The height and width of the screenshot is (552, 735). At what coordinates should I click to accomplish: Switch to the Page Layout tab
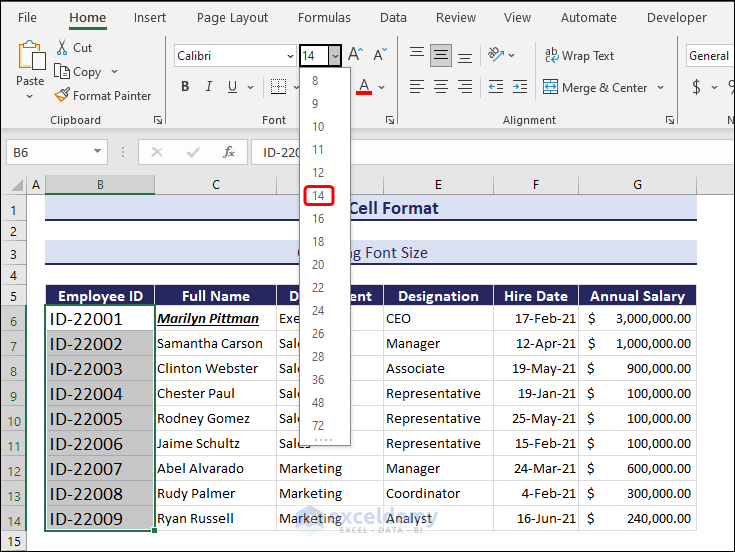pos(232,18)
